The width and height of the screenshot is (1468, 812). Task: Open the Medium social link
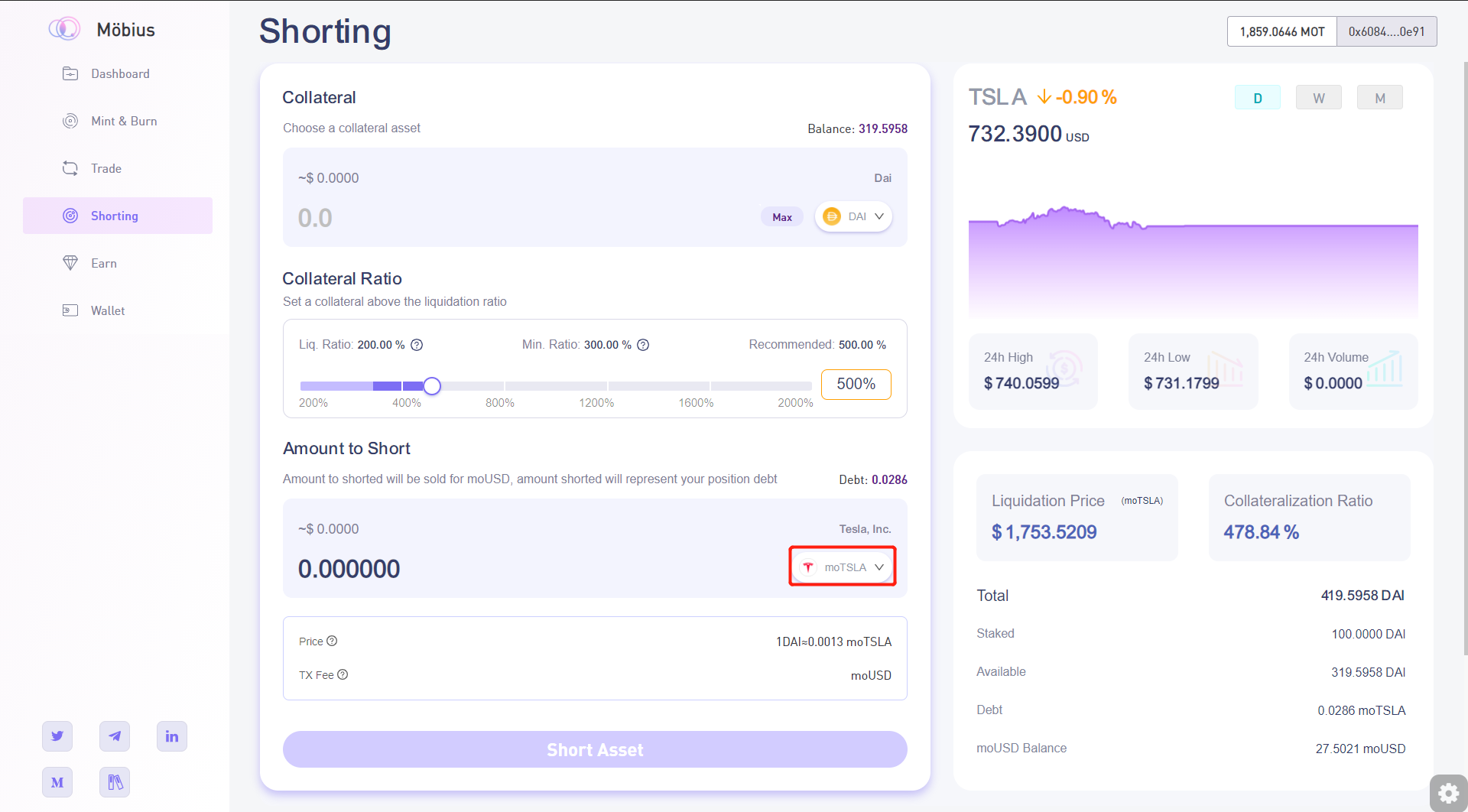[x=57, y=782]
